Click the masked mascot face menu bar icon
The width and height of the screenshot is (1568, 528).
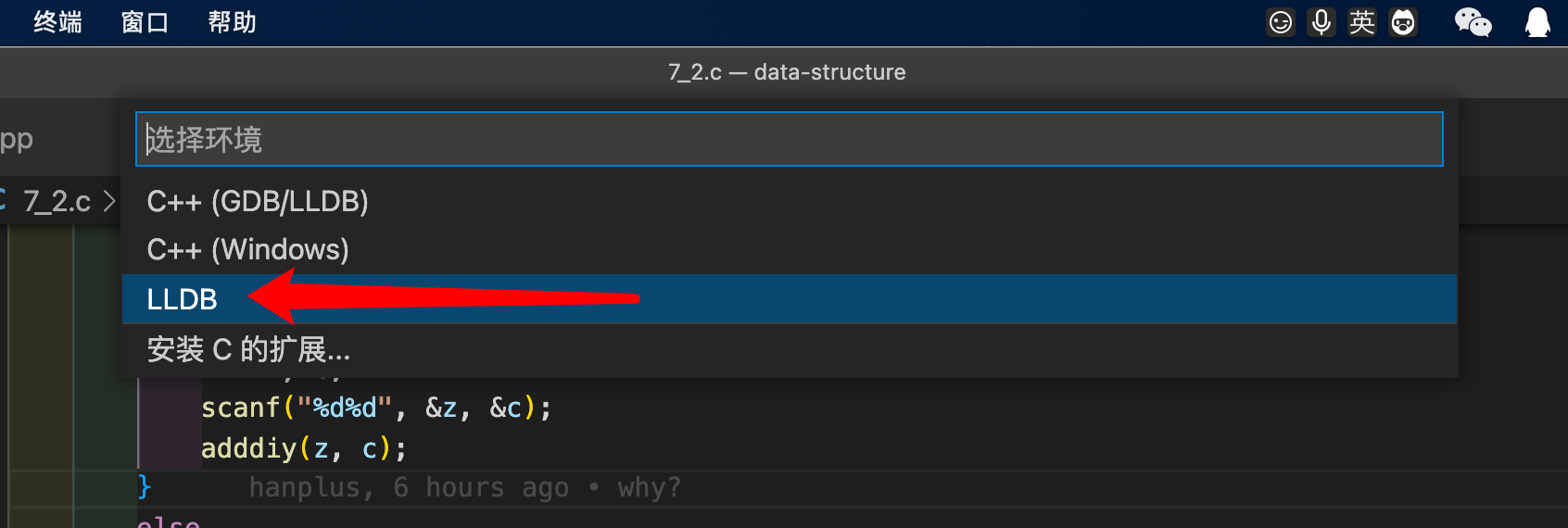(1403, 22)
